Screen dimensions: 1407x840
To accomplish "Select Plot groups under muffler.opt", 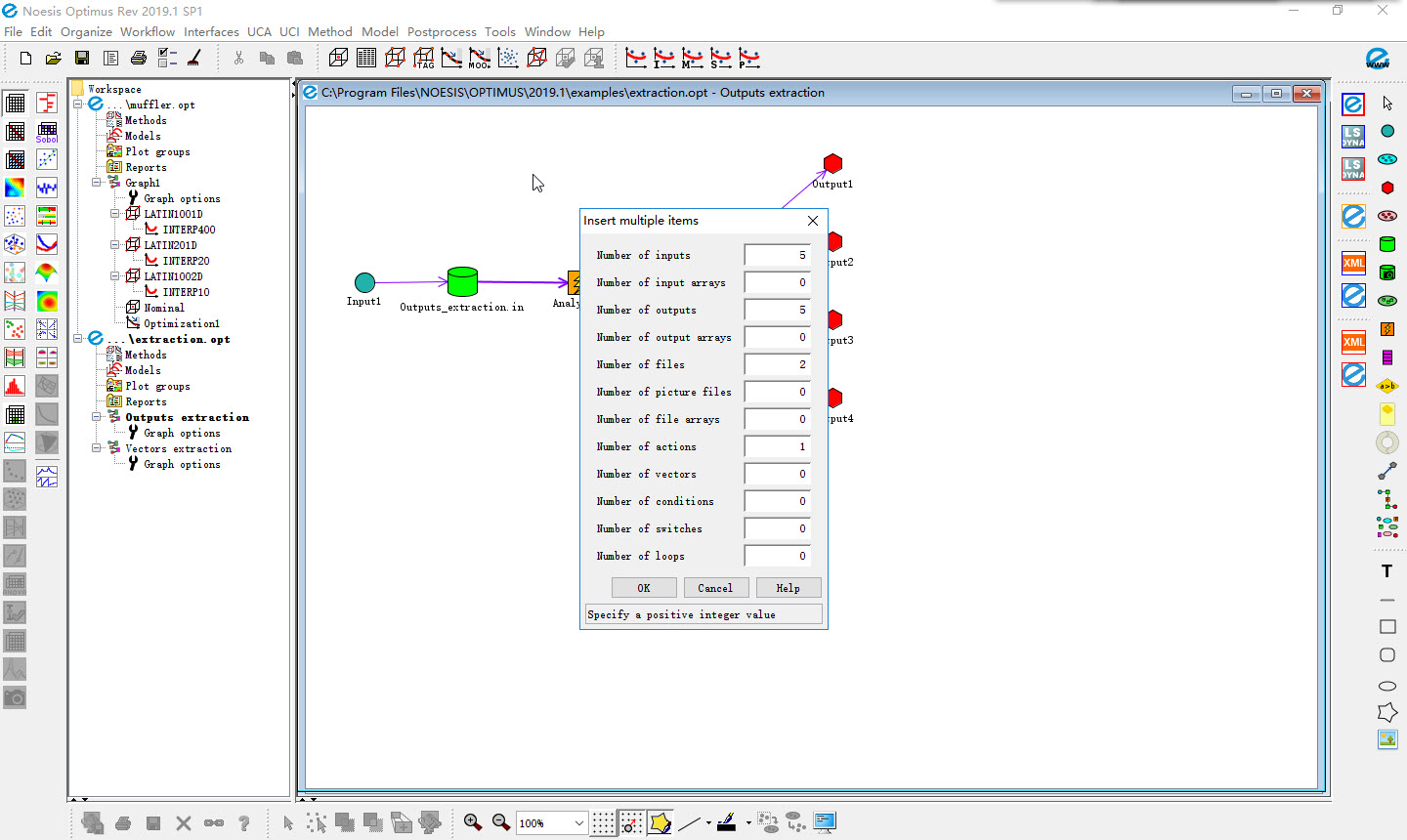I will pyautogui.click(x=157, y=151).
